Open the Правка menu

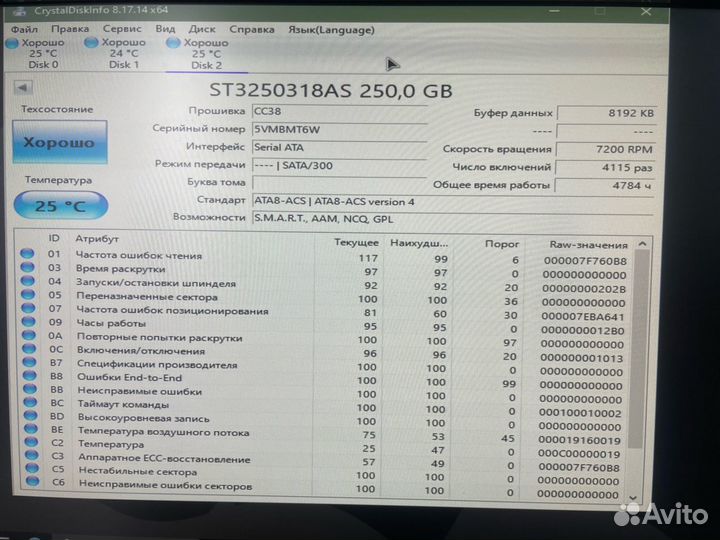[x=70, y=29]
